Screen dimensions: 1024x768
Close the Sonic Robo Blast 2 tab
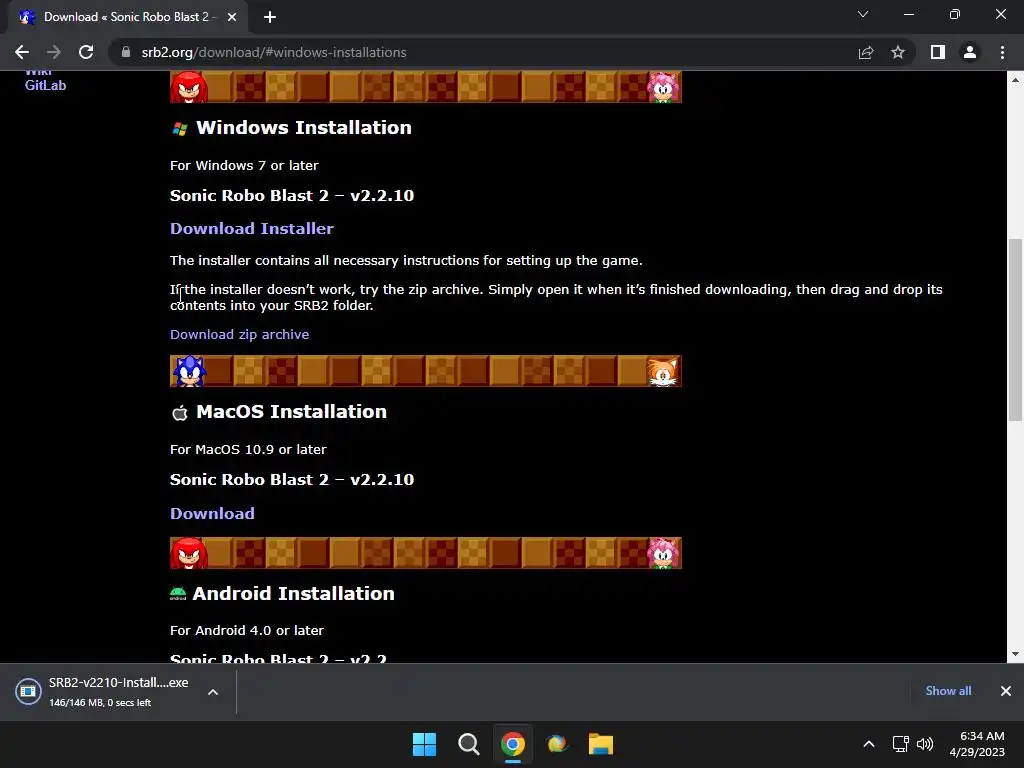point(232,17)
